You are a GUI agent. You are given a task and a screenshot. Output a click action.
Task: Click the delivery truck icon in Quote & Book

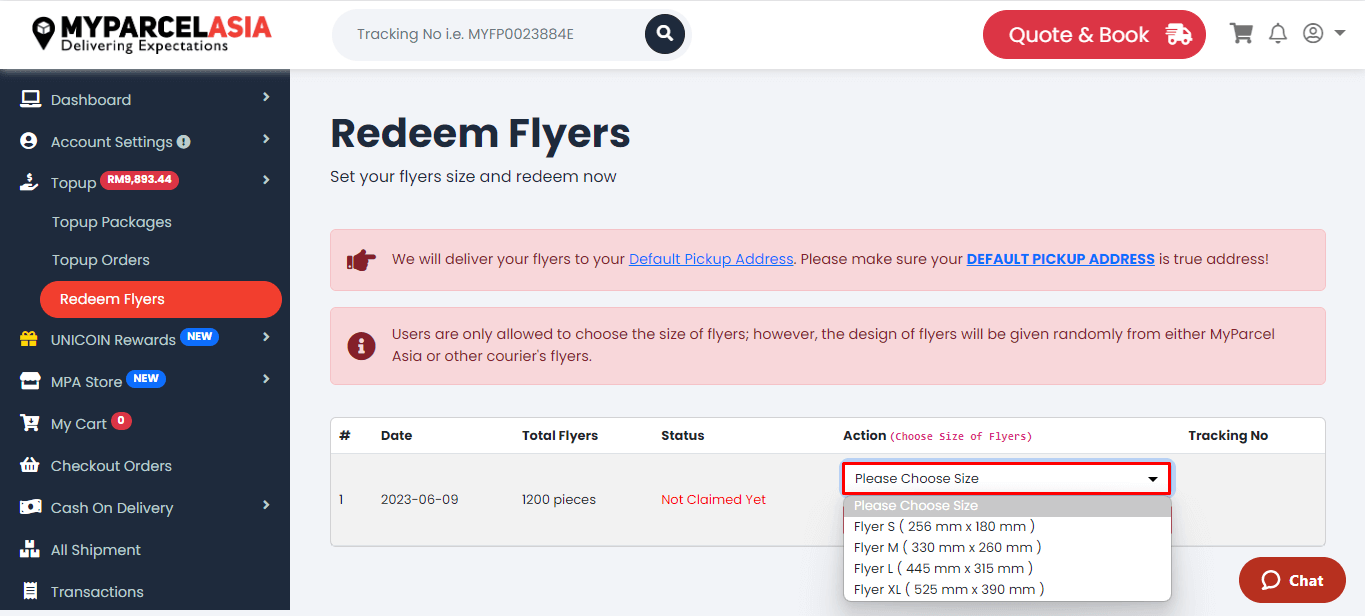pyautogui.click(x=1178, y=35)
